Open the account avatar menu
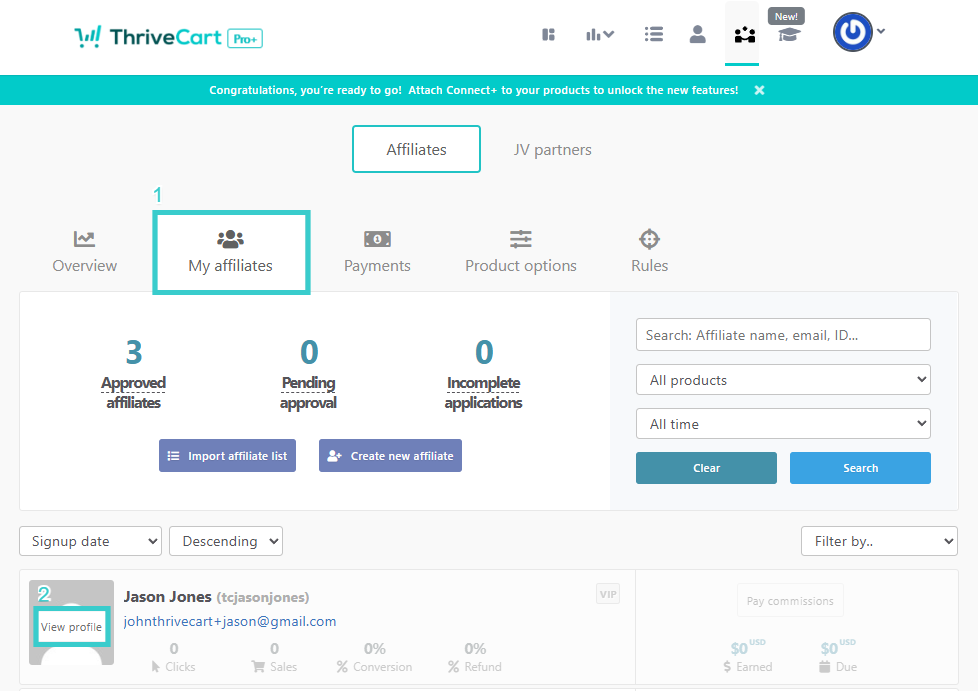The image size is (978, 691). pyautogui.click(x=858, y=33)
